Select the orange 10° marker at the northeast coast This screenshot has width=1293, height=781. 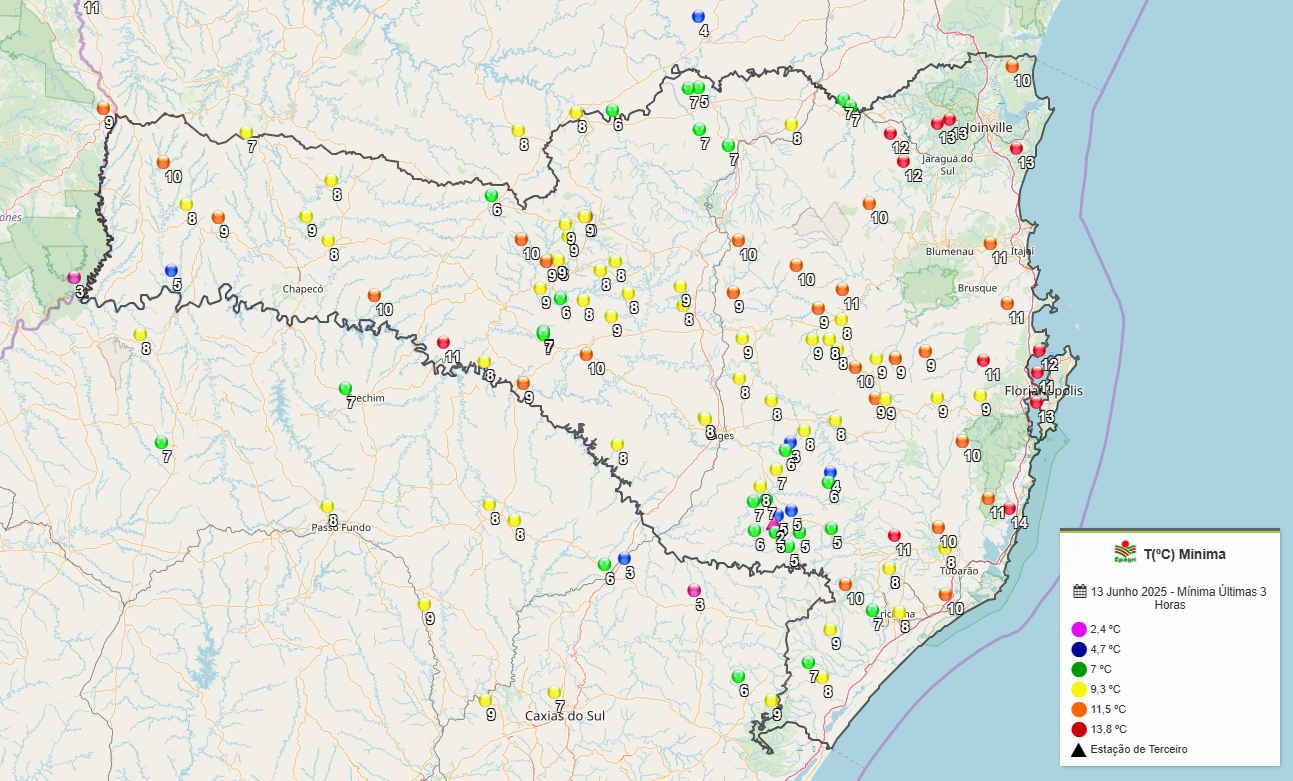point(1012,66)
